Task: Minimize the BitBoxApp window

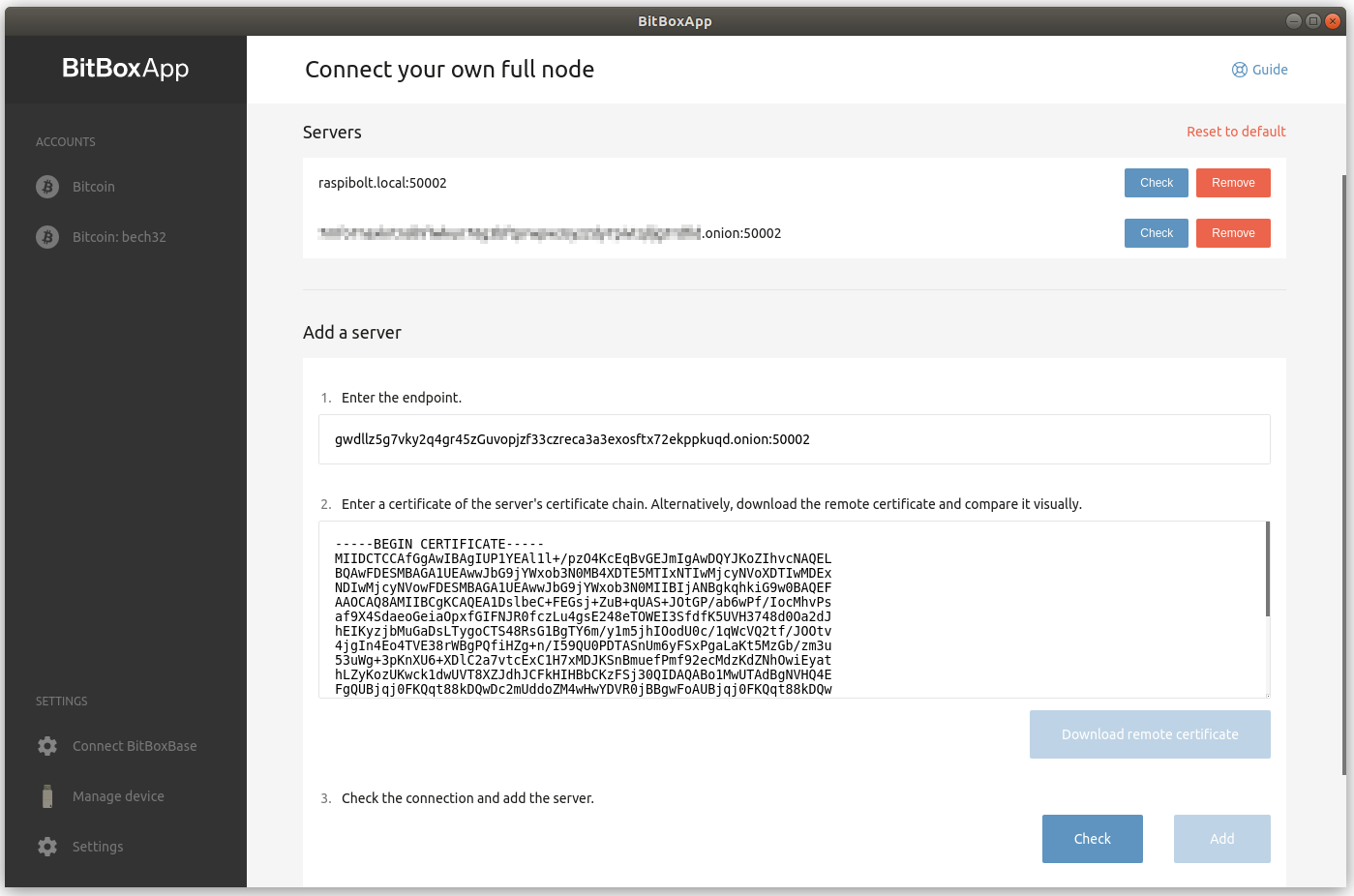Action: pyautogui.click(x=1294, y=21)
